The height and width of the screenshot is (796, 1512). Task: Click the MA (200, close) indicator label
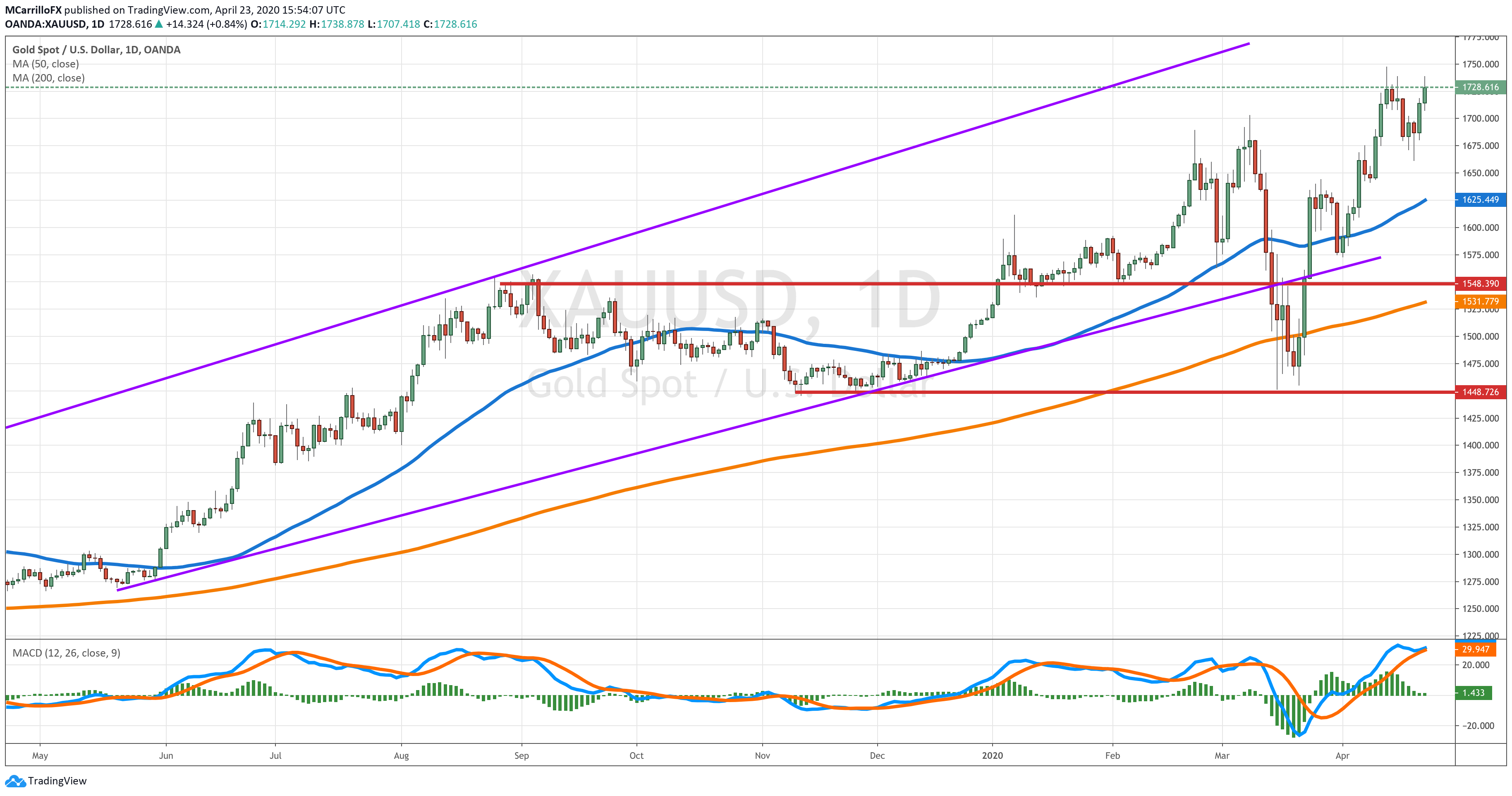[49, 78]
